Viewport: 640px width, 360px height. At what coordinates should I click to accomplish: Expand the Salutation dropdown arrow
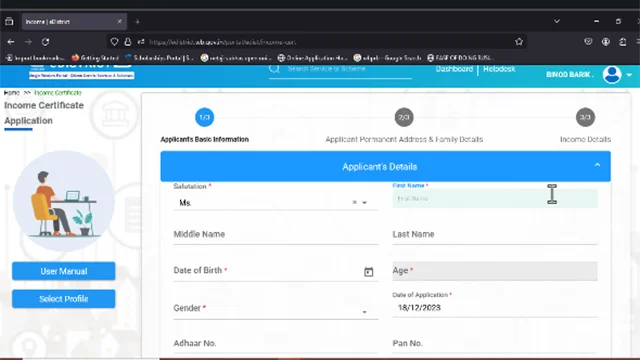pos(364,202)
